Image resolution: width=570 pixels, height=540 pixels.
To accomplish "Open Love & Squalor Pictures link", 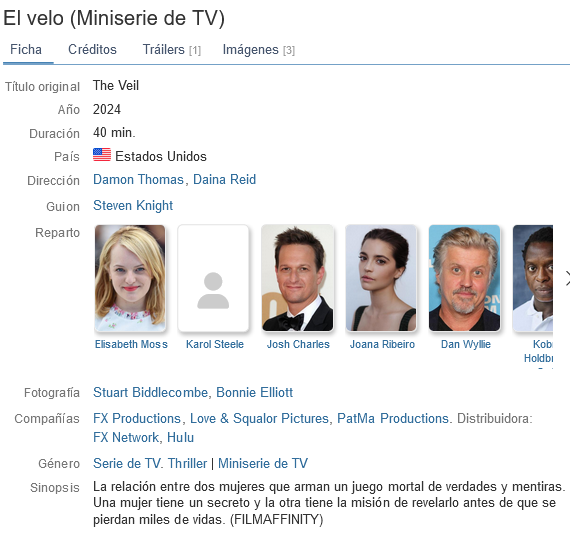I will pyautogui.click(x=259, y=419).
